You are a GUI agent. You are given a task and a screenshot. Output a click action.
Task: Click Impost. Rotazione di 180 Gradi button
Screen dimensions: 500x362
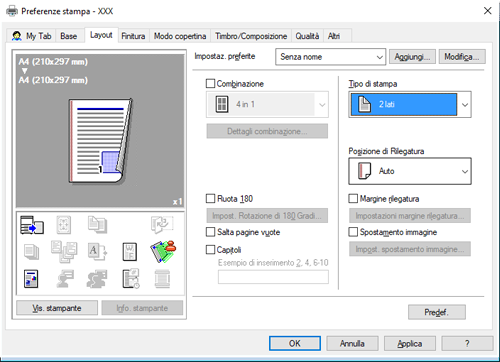pyautogui.click(x=267, y=216)
